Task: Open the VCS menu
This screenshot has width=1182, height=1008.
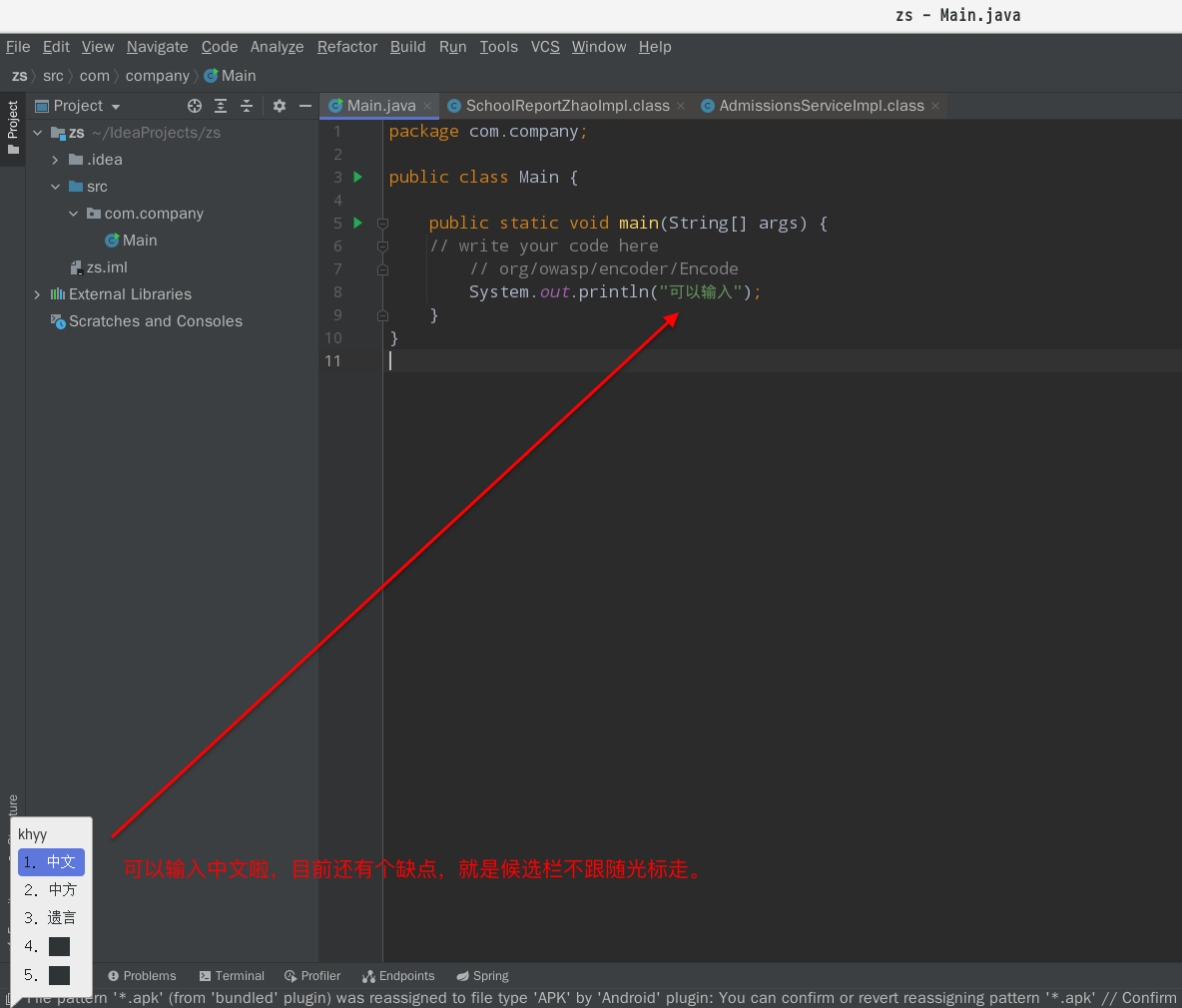Action: [545, 47]
